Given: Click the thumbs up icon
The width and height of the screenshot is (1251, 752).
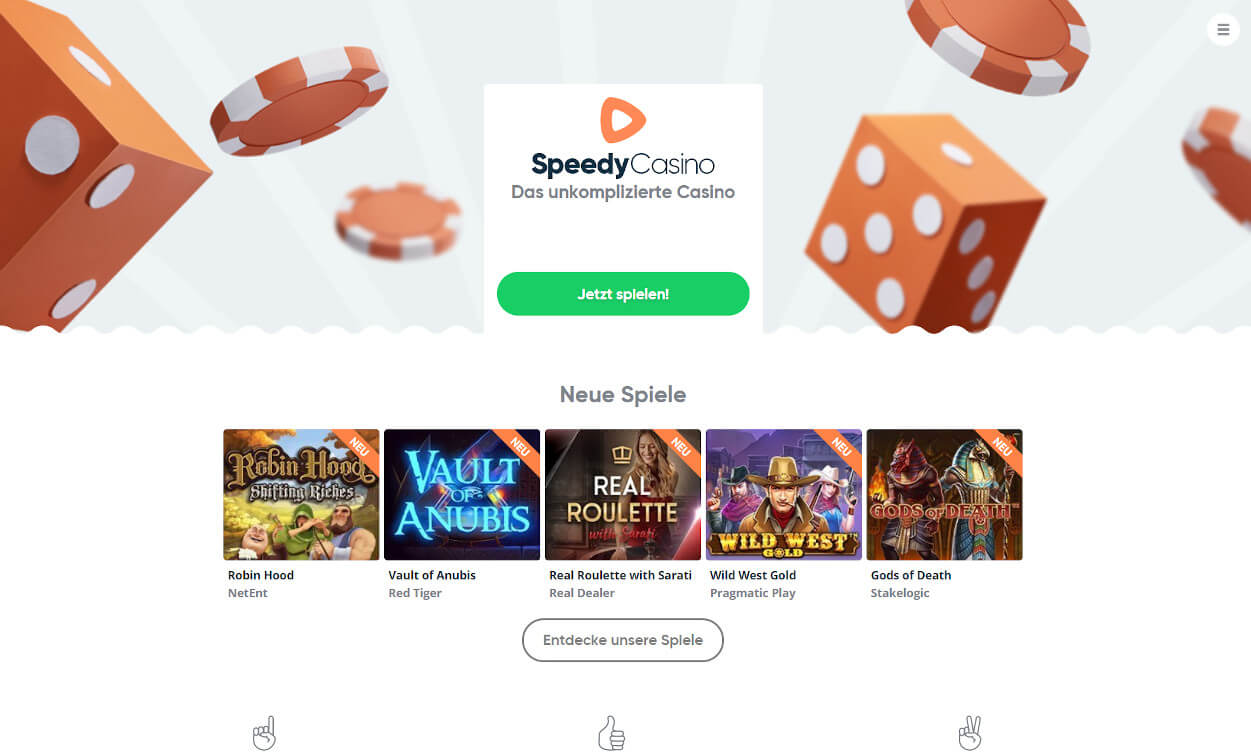Looking at the screenshot, I should 611,733.
